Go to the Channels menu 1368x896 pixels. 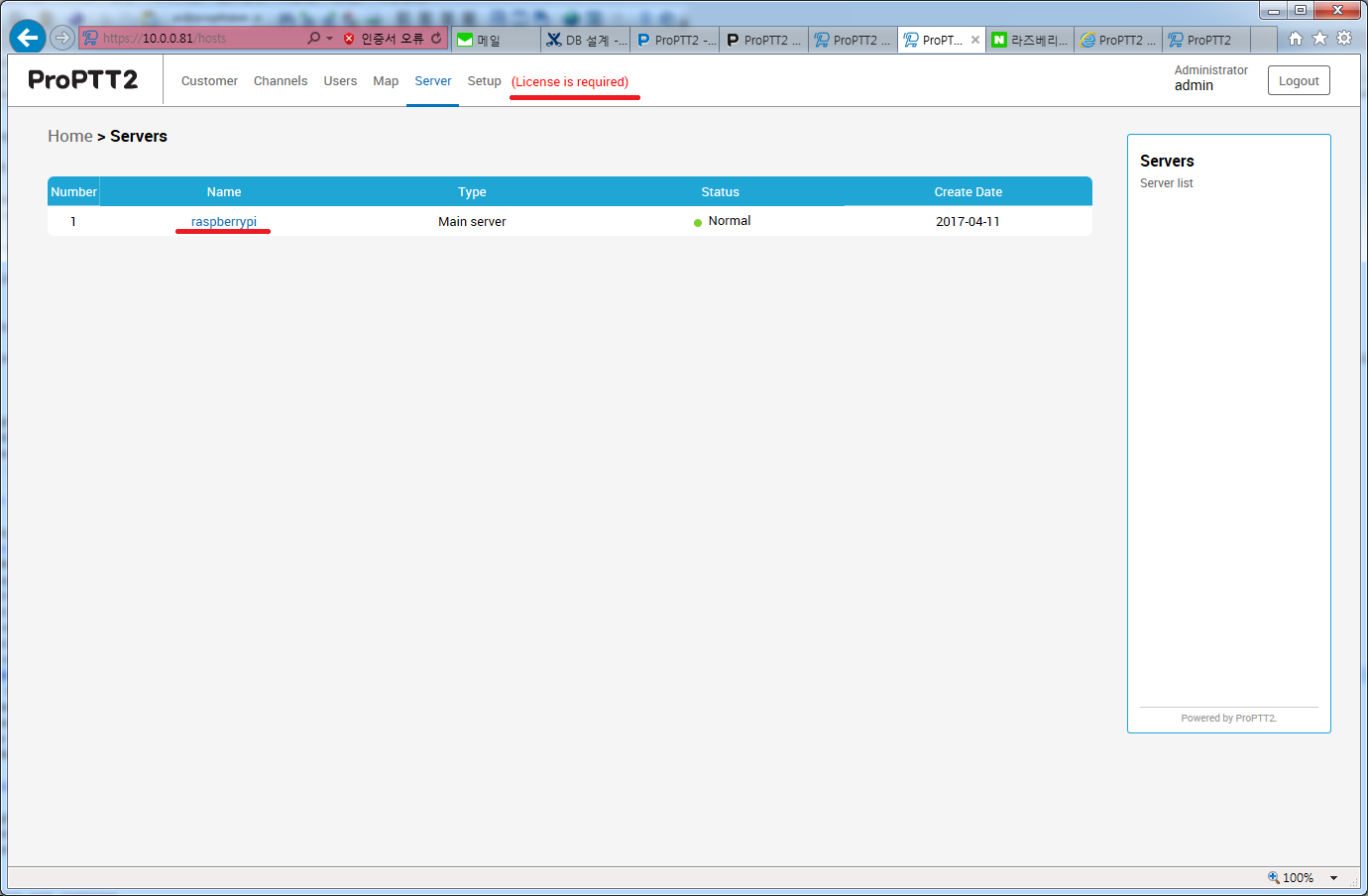click(281, 81)
